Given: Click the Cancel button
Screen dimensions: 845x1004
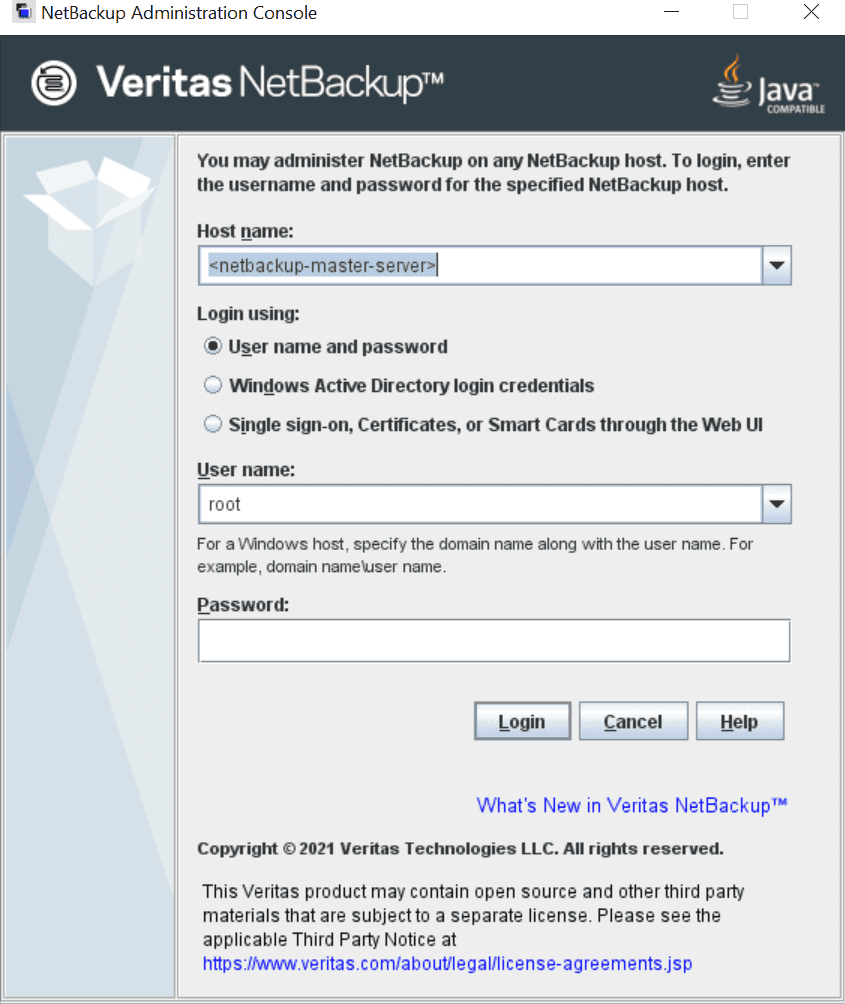Looking at the screenshot, I should pyautogui.click(x=633, y=720).
